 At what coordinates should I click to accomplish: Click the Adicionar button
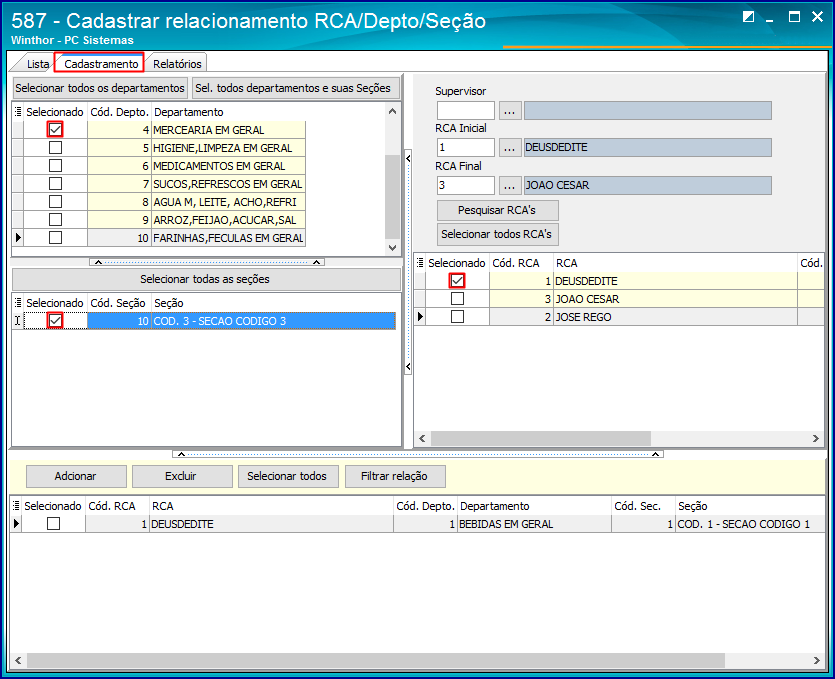tap(76, 476)
